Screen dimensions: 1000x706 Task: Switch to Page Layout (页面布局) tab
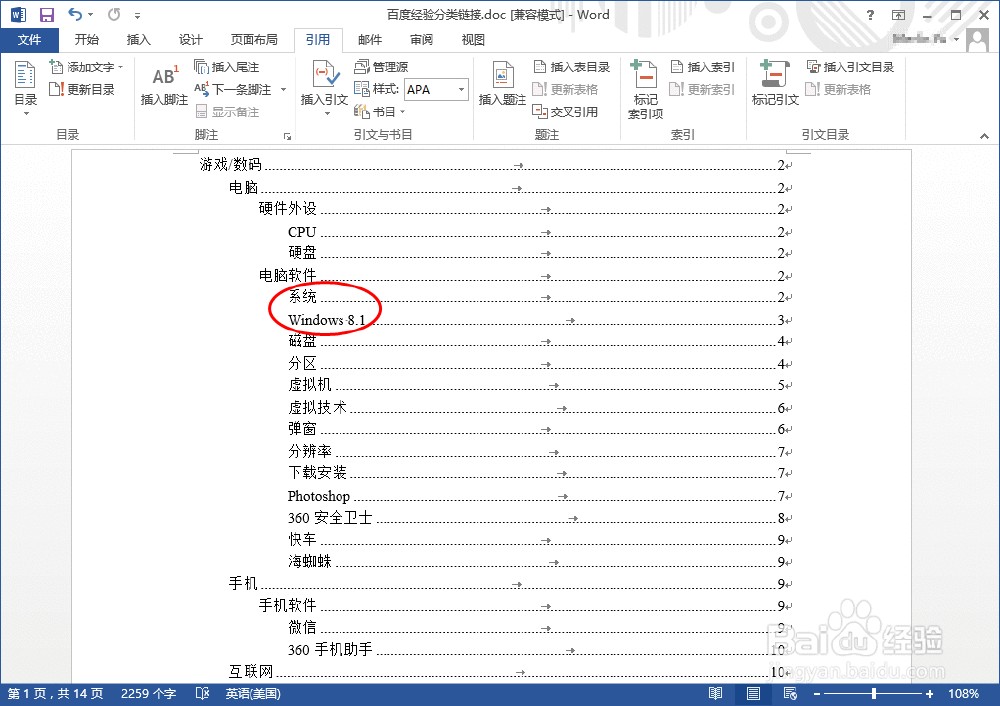pyautogui.click(x=254, y=40)
